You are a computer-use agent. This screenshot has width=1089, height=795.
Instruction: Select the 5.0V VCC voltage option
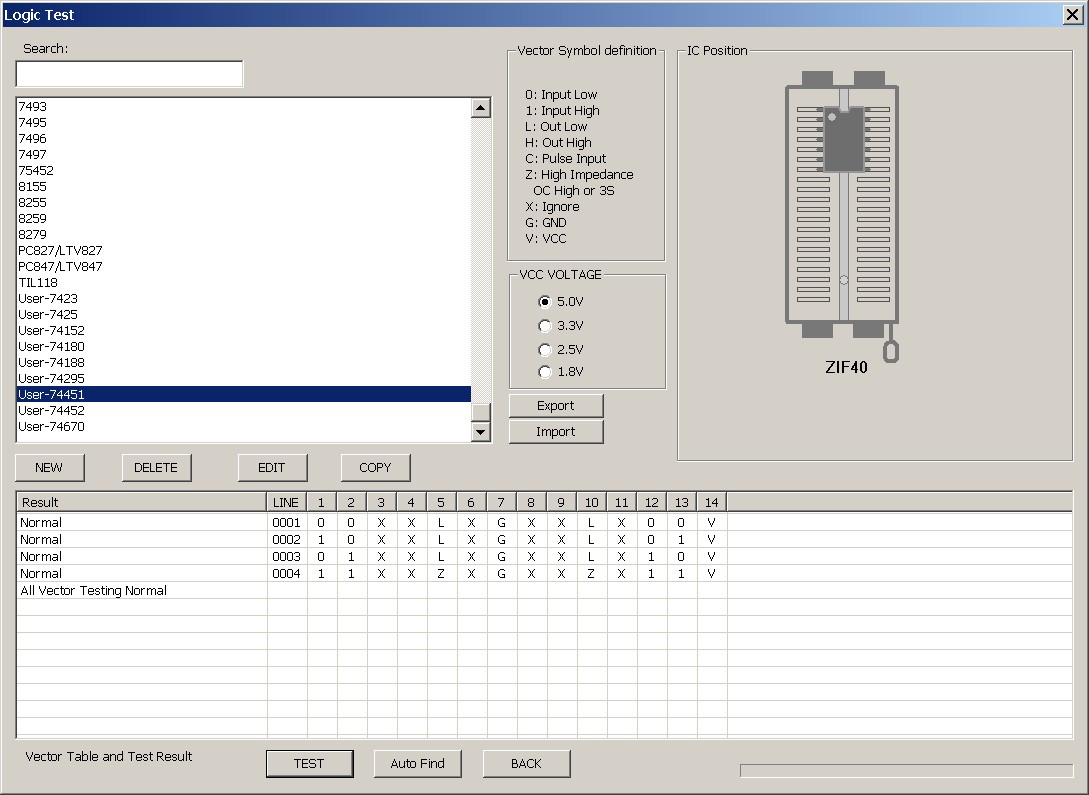coord(545,302)
